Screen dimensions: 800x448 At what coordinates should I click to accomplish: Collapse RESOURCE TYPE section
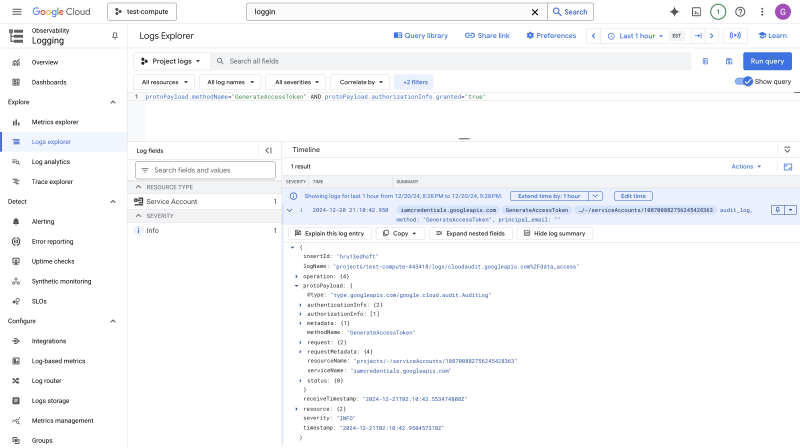click(x=138, y=187)
